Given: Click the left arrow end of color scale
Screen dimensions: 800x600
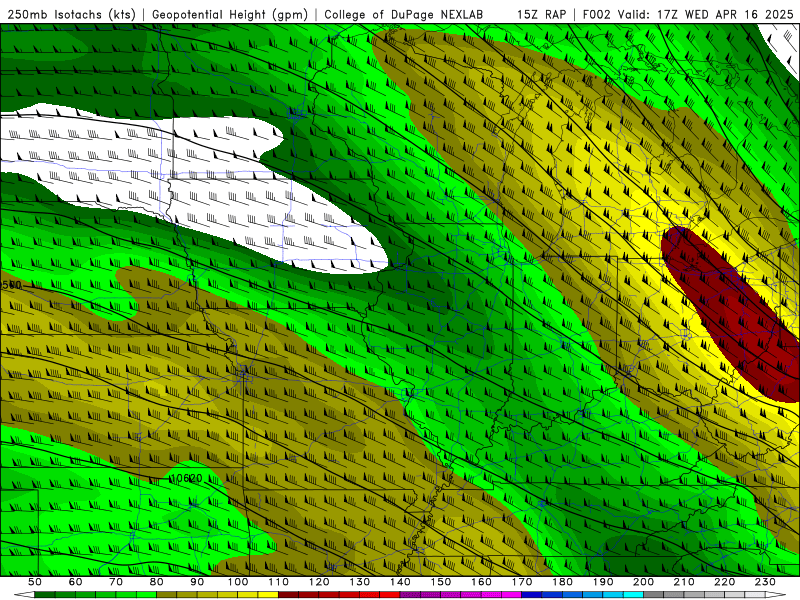Looking at the screenshot, I should [x=24, y=595].
